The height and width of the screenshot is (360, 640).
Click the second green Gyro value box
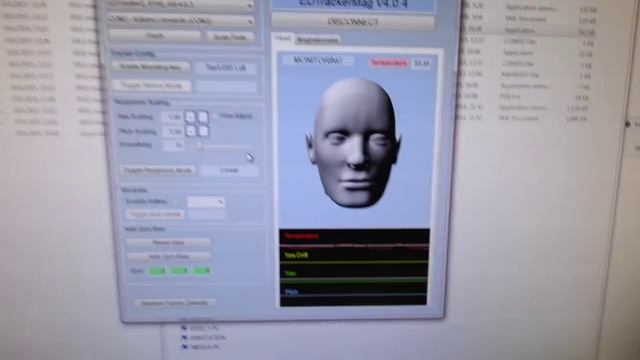pos(180,271)
